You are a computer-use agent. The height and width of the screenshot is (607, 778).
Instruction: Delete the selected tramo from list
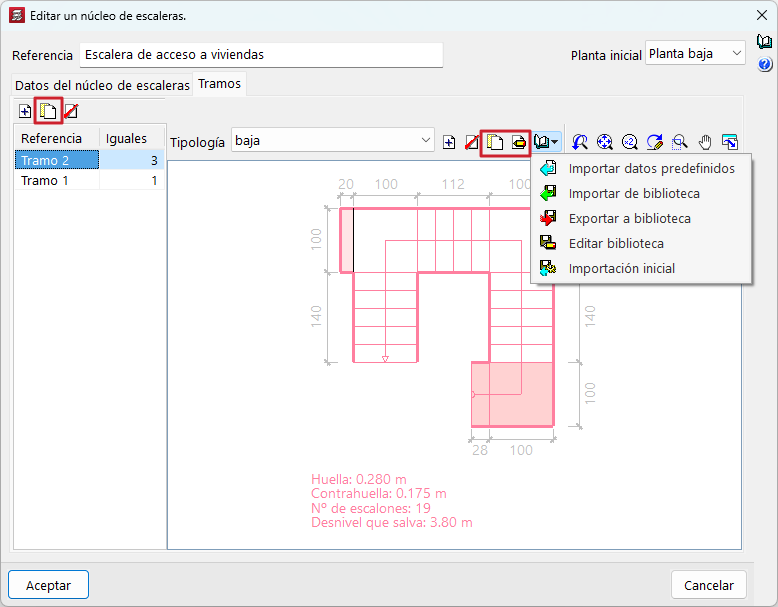(71, 111)
